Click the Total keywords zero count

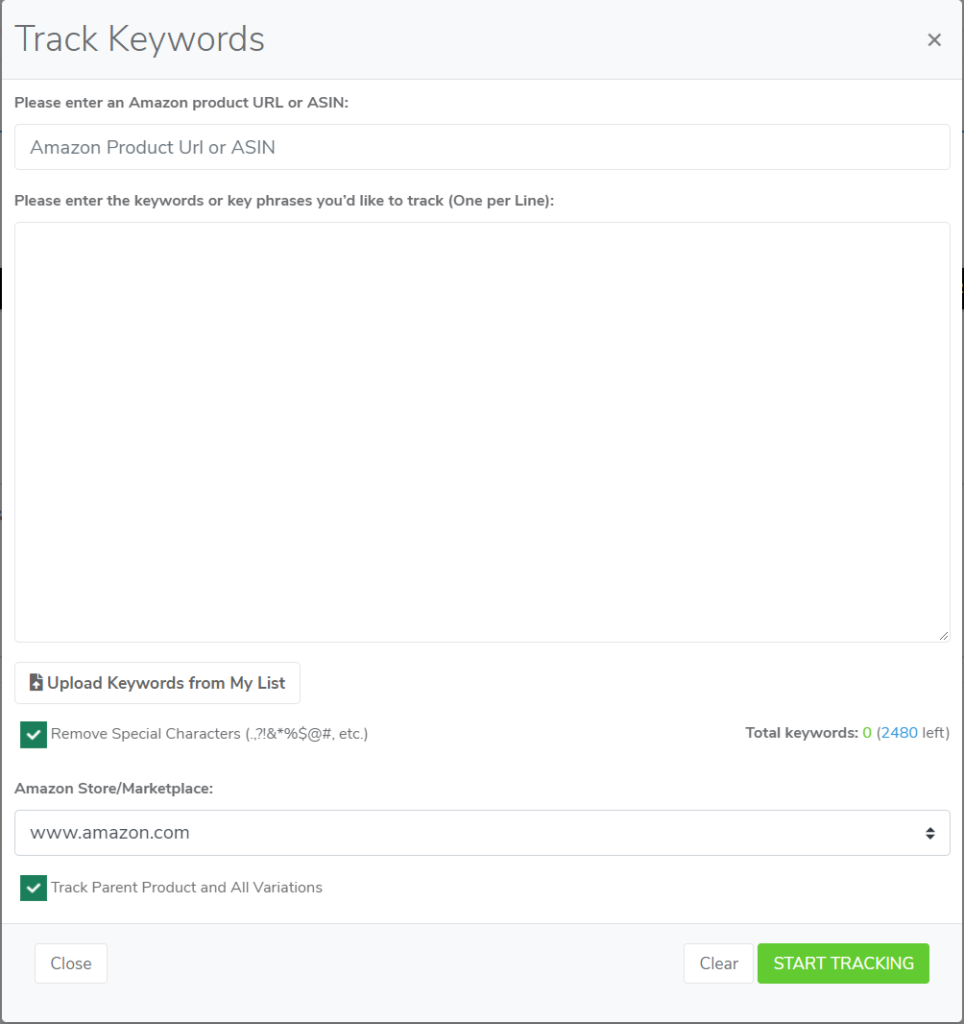867,733
